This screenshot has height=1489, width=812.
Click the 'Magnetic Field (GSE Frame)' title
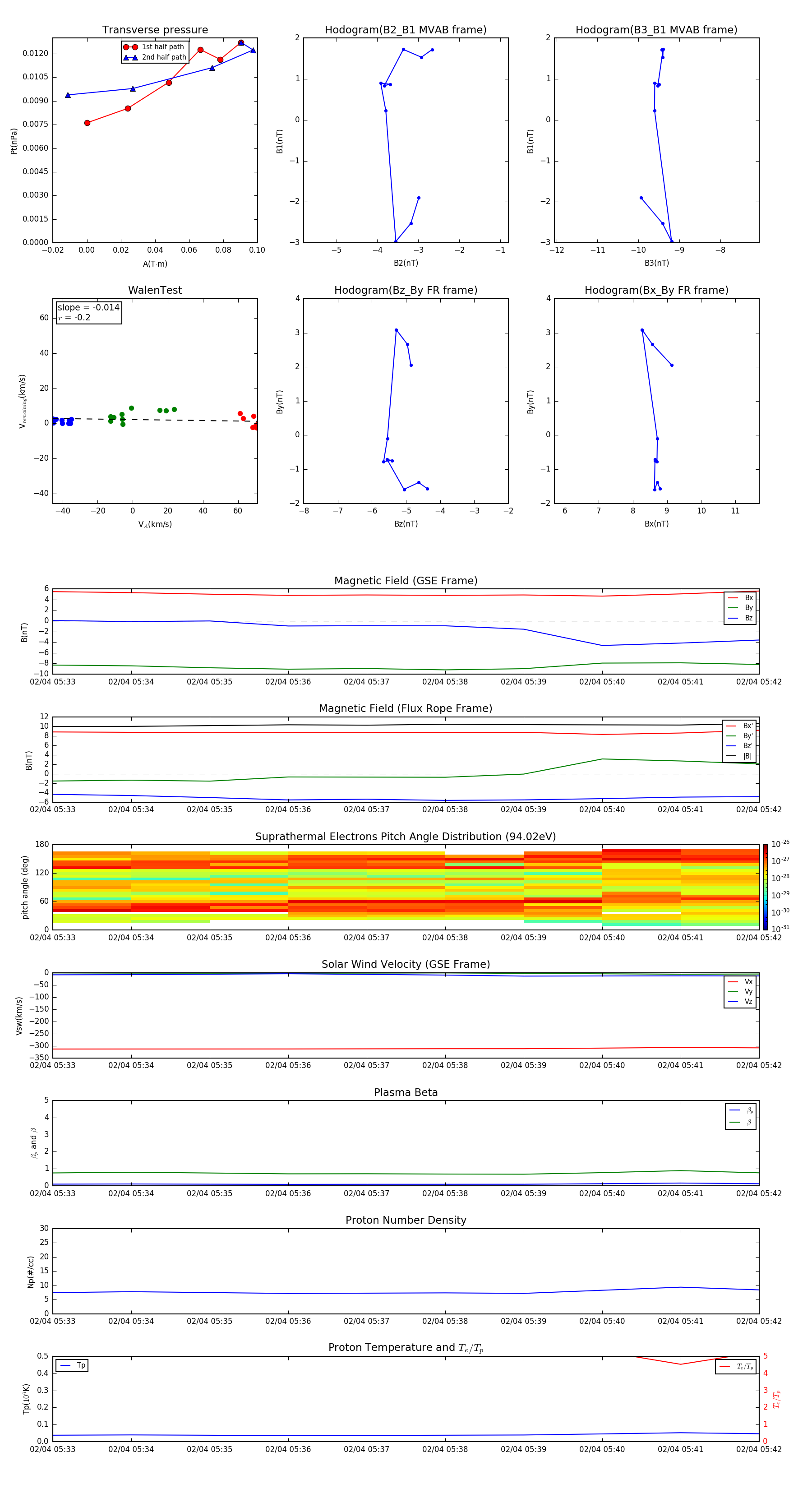tap(405, 581)
